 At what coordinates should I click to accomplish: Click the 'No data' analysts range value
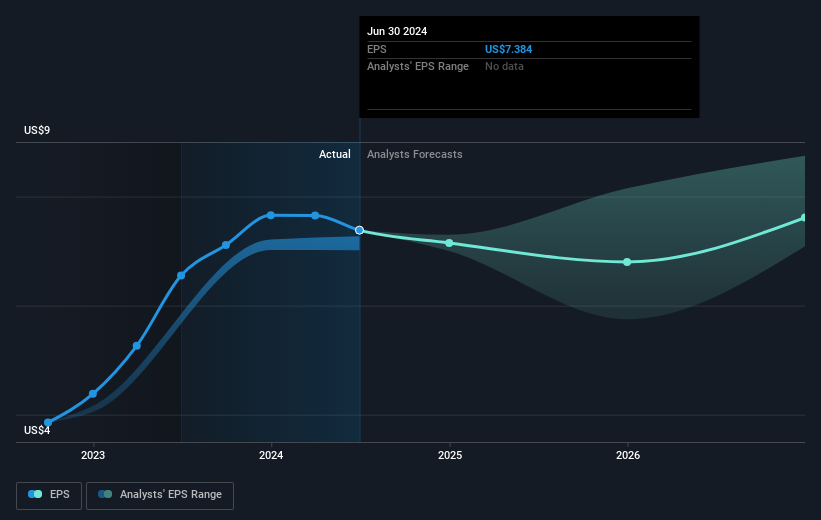[504, 67]
